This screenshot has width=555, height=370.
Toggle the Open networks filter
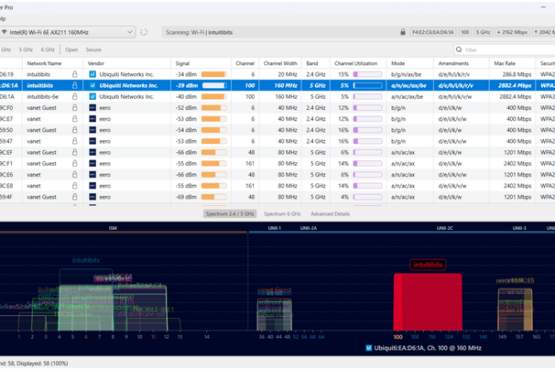71,50
